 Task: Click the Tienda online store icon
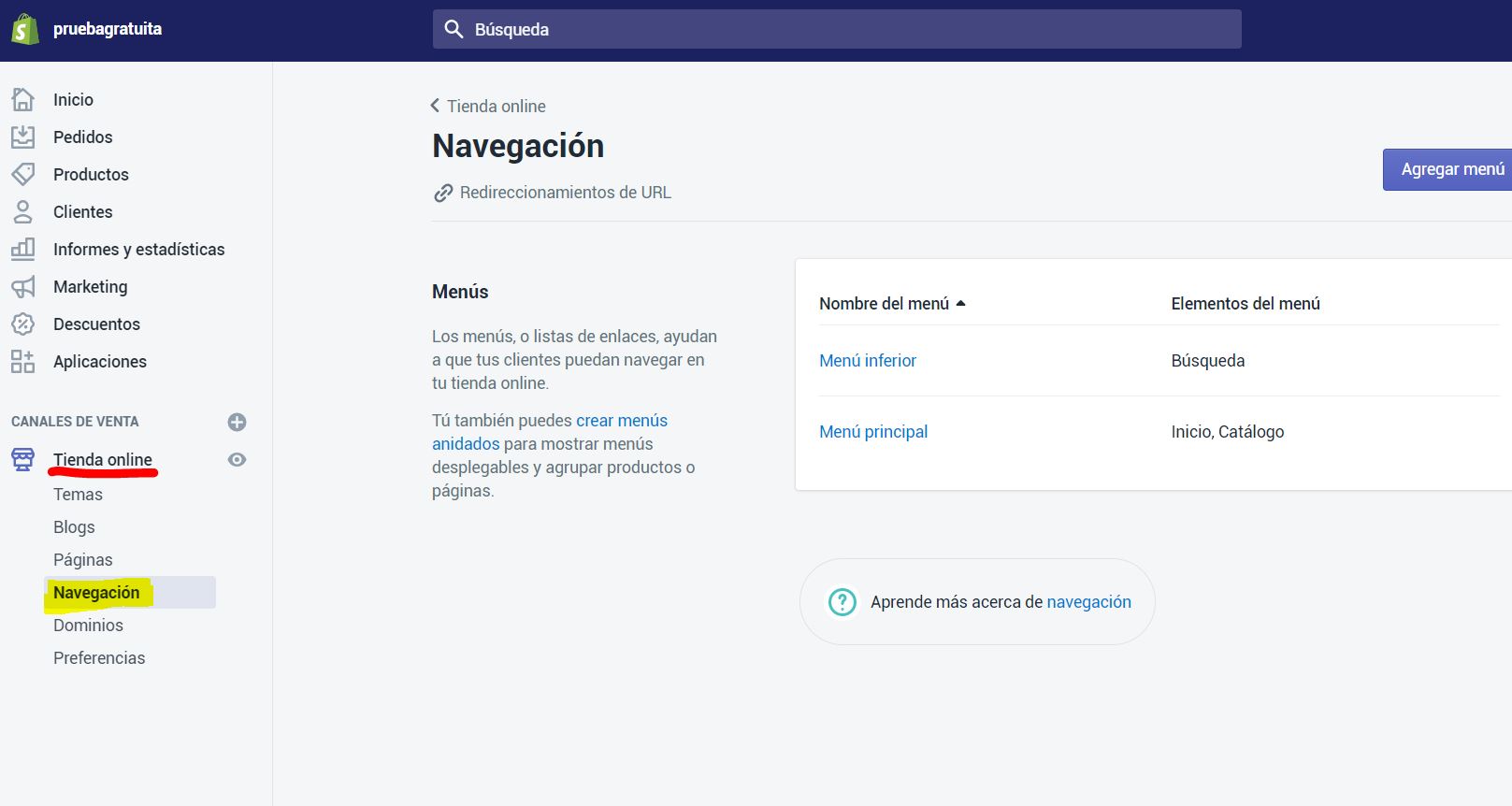[23, 459]
